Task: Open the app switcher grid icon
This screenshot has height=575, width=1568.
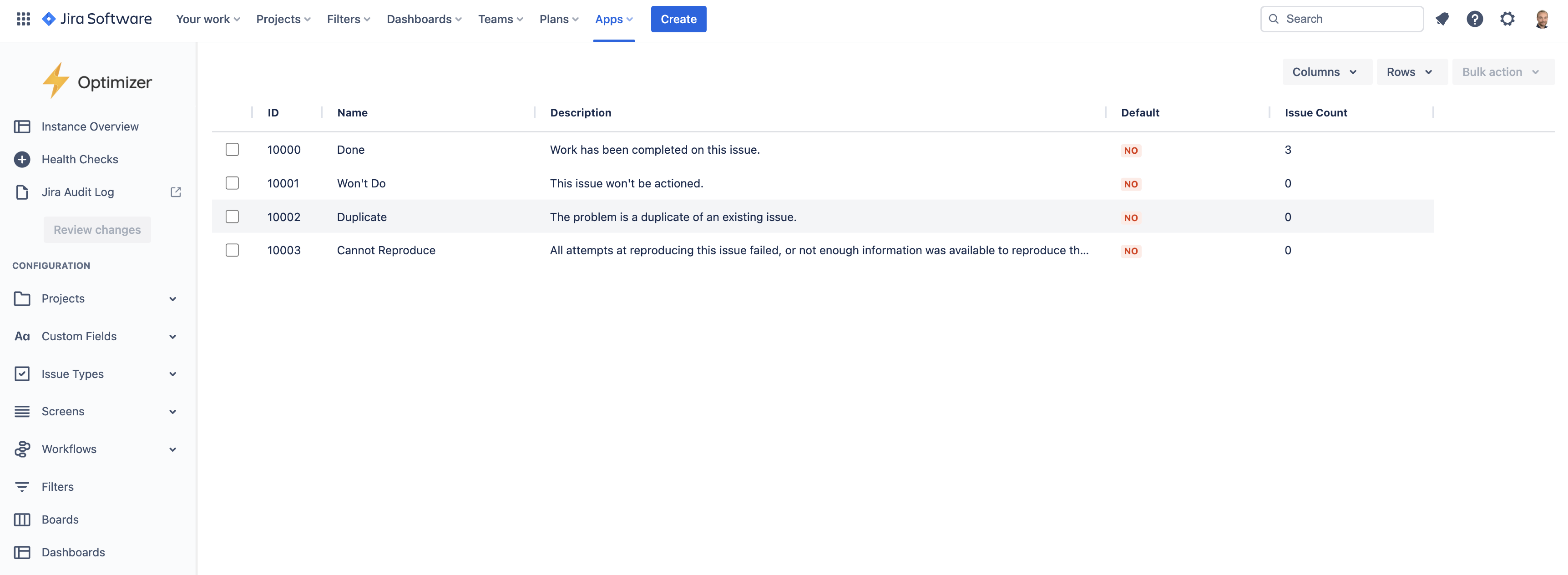Action: (23, 19)
